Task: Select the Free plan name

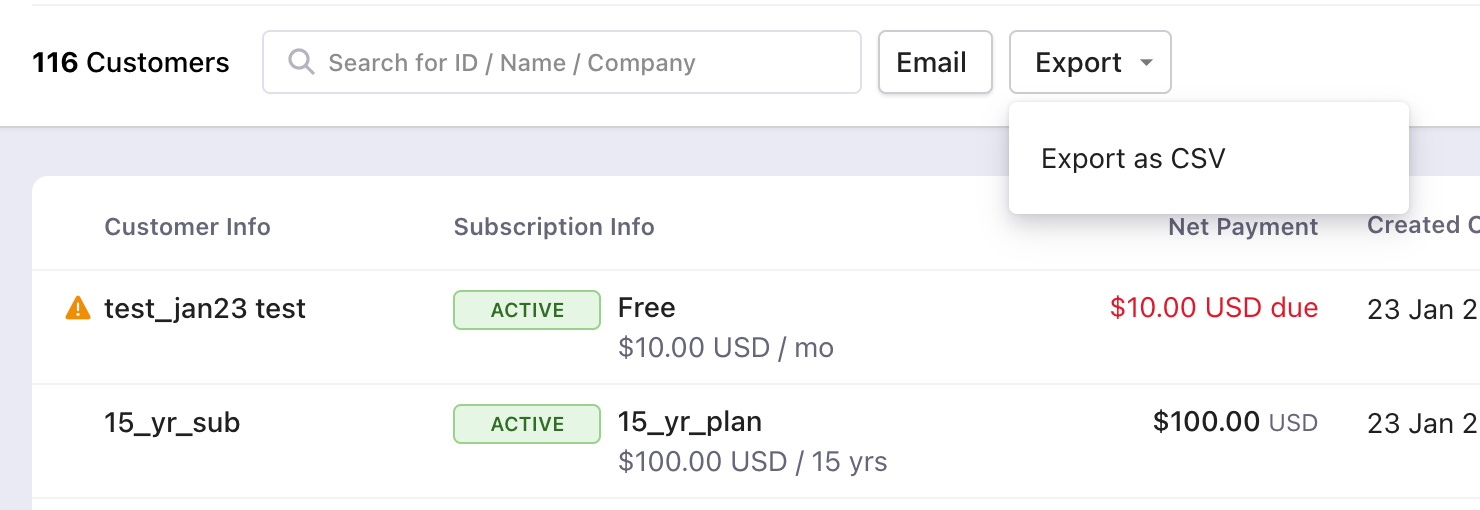Action: click(646, 307)
